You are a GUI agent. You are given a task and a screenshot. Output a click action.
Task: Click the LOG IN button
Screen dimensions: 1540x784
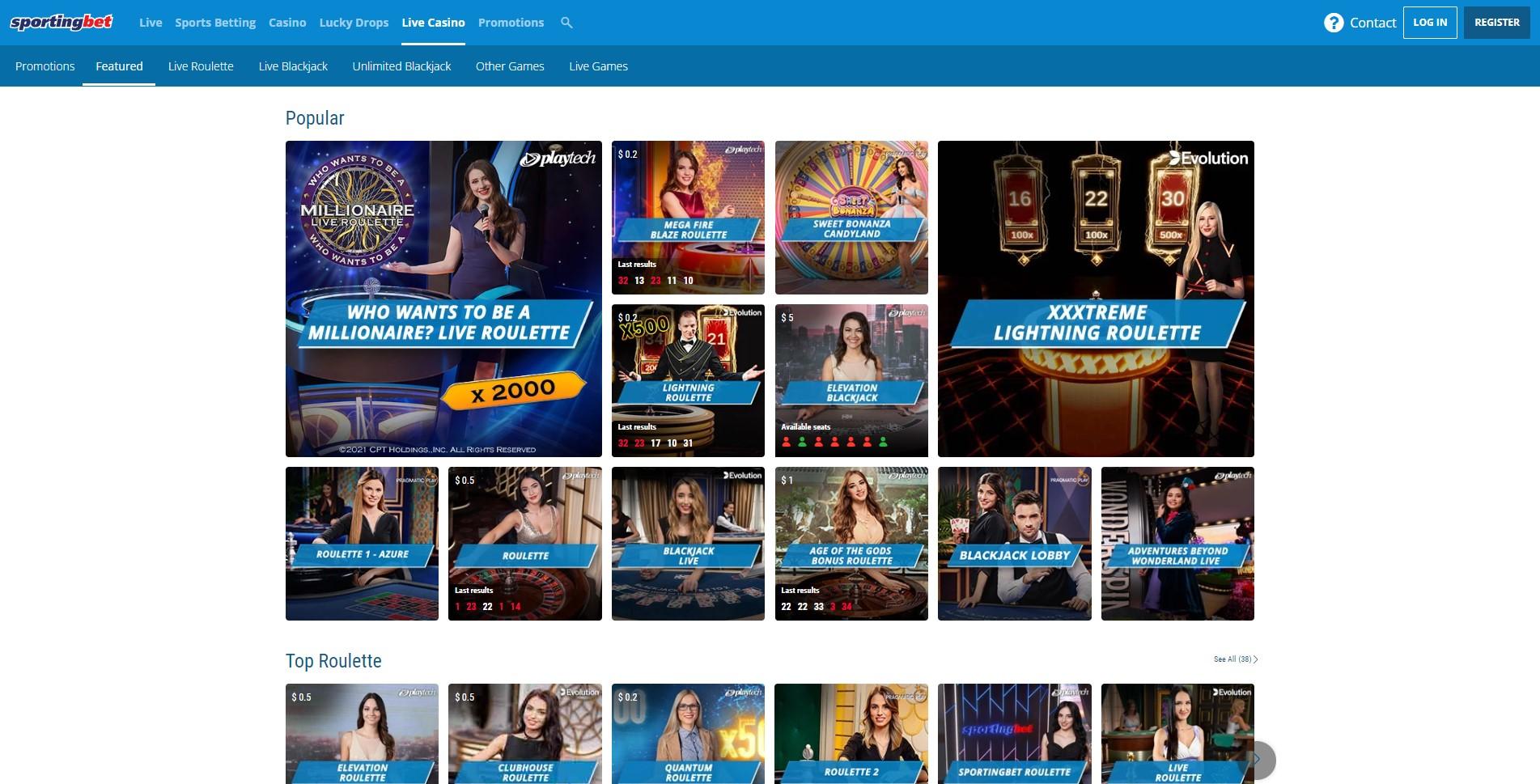[x=1430, y=23]
